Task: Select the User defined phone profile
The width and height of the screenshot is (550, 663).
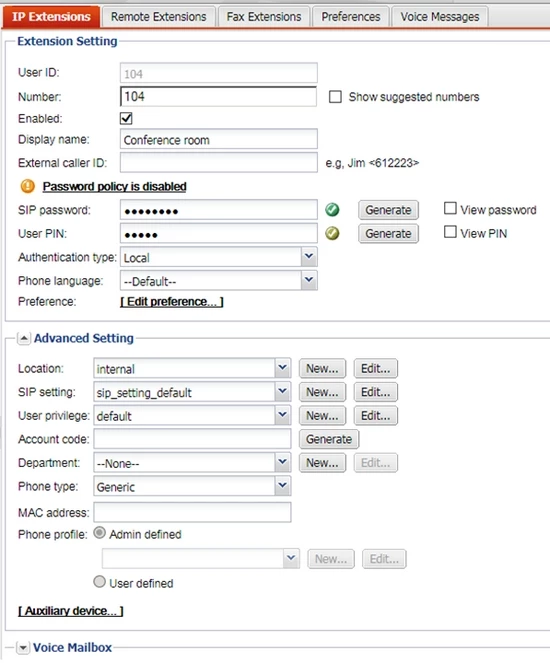Action: [x=99, y=582]
